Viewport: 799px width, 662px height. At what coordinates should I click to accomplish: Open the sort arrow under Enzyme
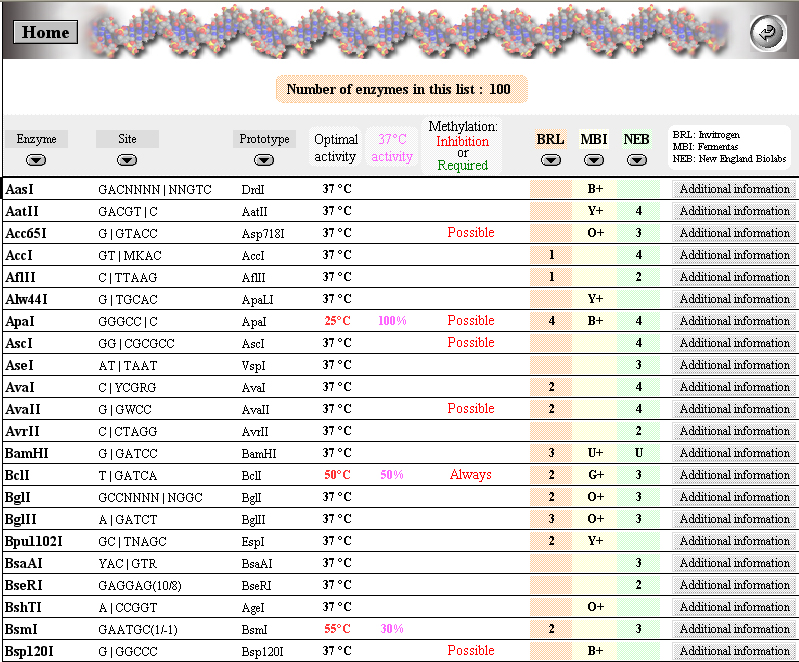point(36,160)
